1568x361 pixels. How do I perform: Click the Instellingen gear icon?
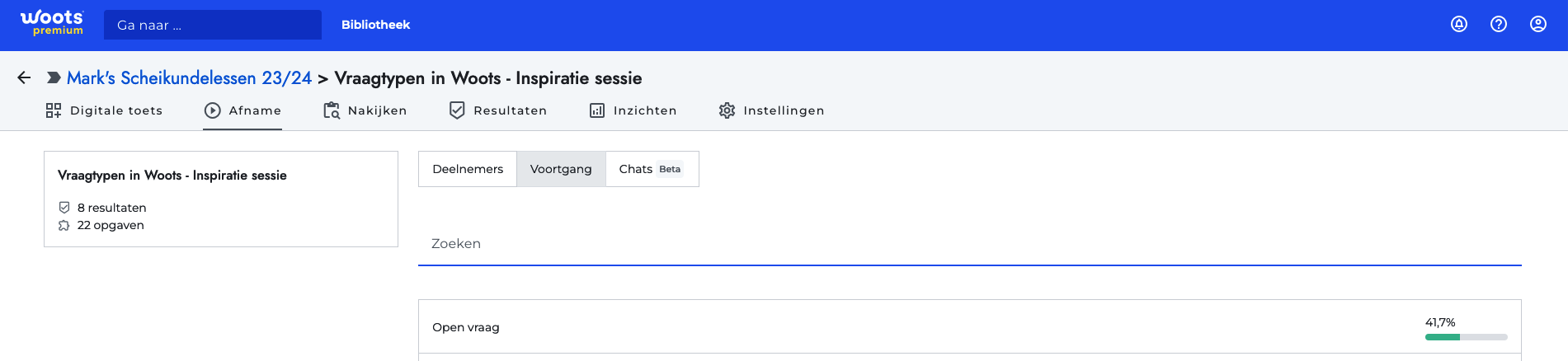click(727, 110)
